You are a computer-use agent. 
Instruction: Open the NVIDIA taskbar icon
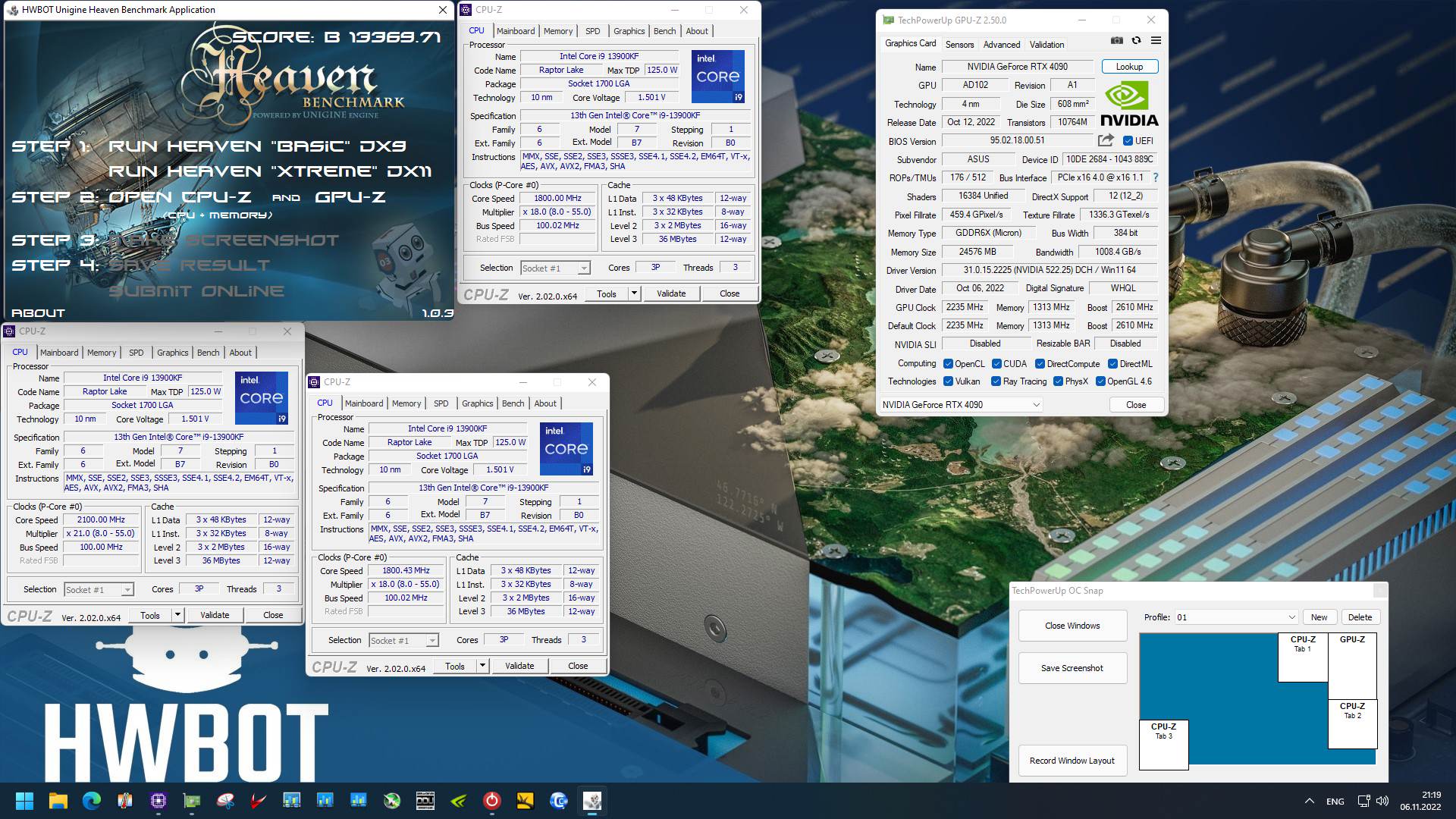point(458,801)
